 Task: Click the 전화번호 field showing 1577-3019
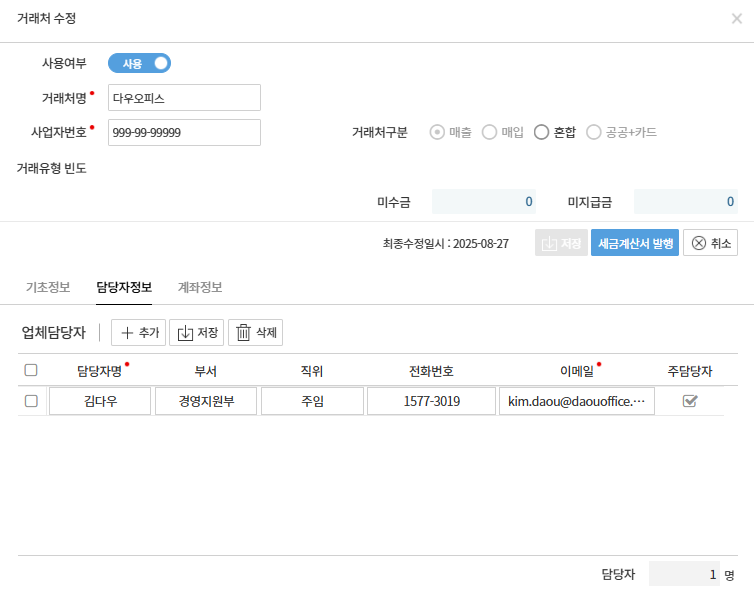pyautogui.click(x=431, y=401)
